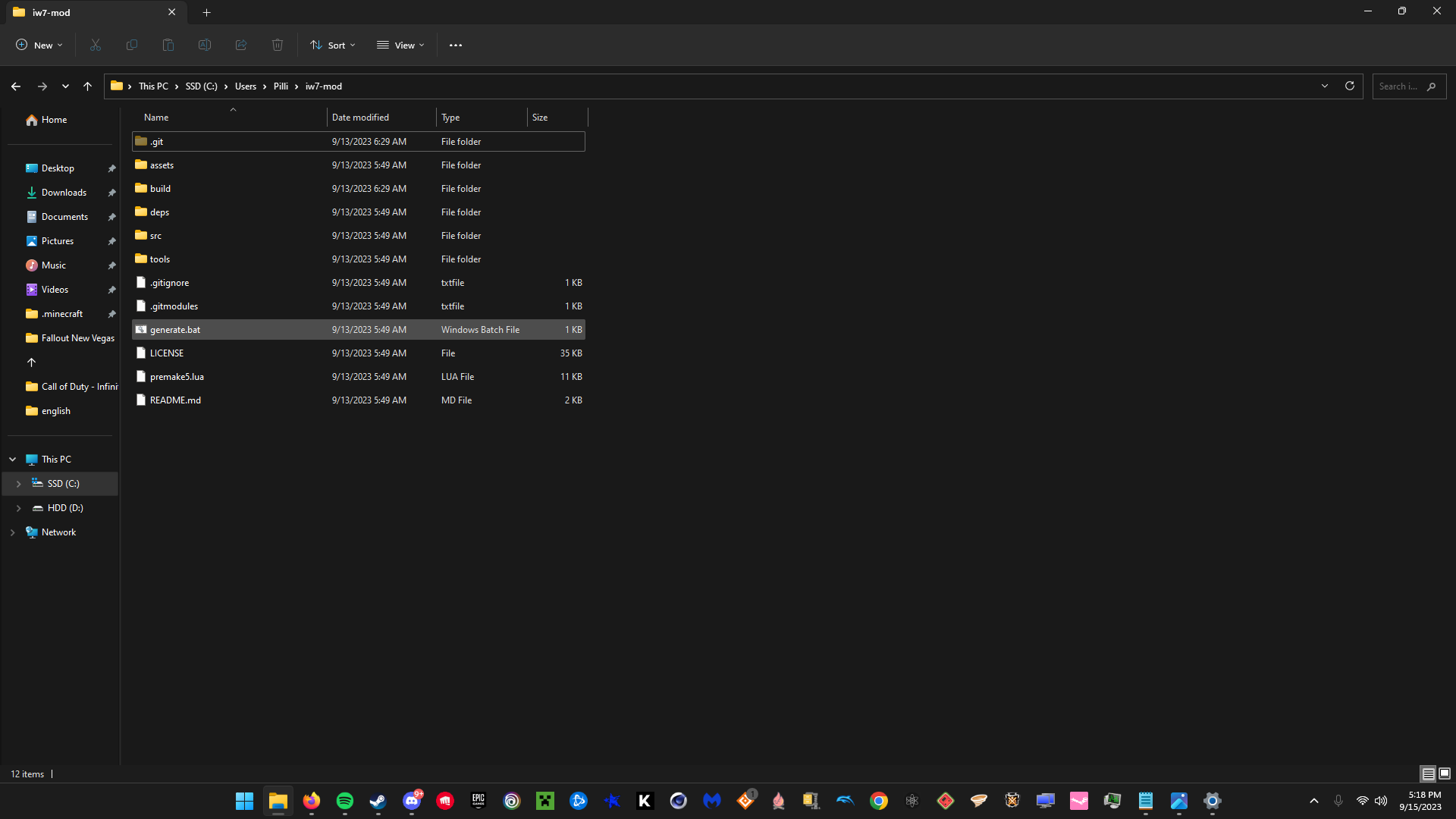Add a new tab with plus button
This screenshot has height=819, width=1456.
[206, 12]
